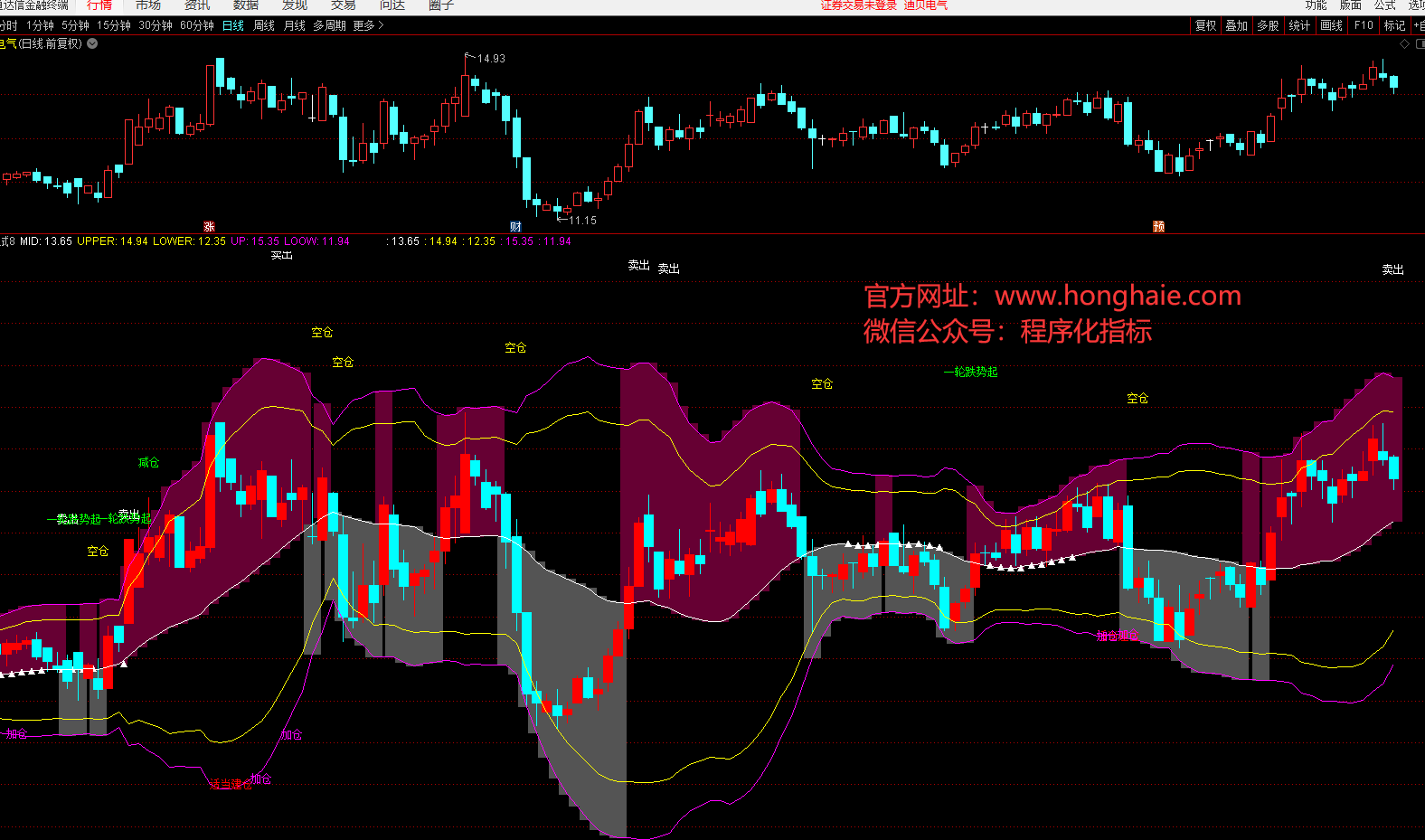The width and height of the screenshot is (1425, 840).
Task: Click the orange 预 forecast marker icon
Action: click(x=1158, y=227)
